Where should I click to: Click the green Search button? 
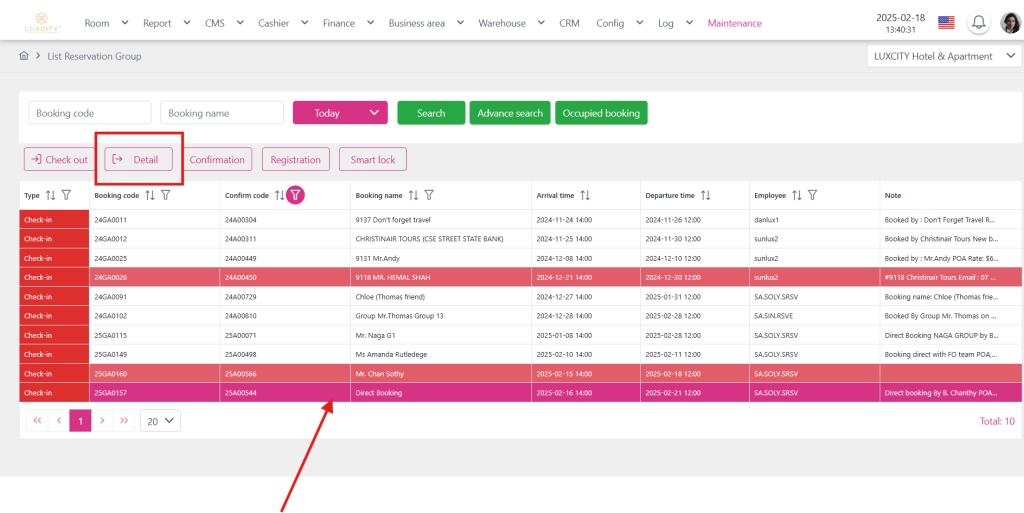[431, 113]
